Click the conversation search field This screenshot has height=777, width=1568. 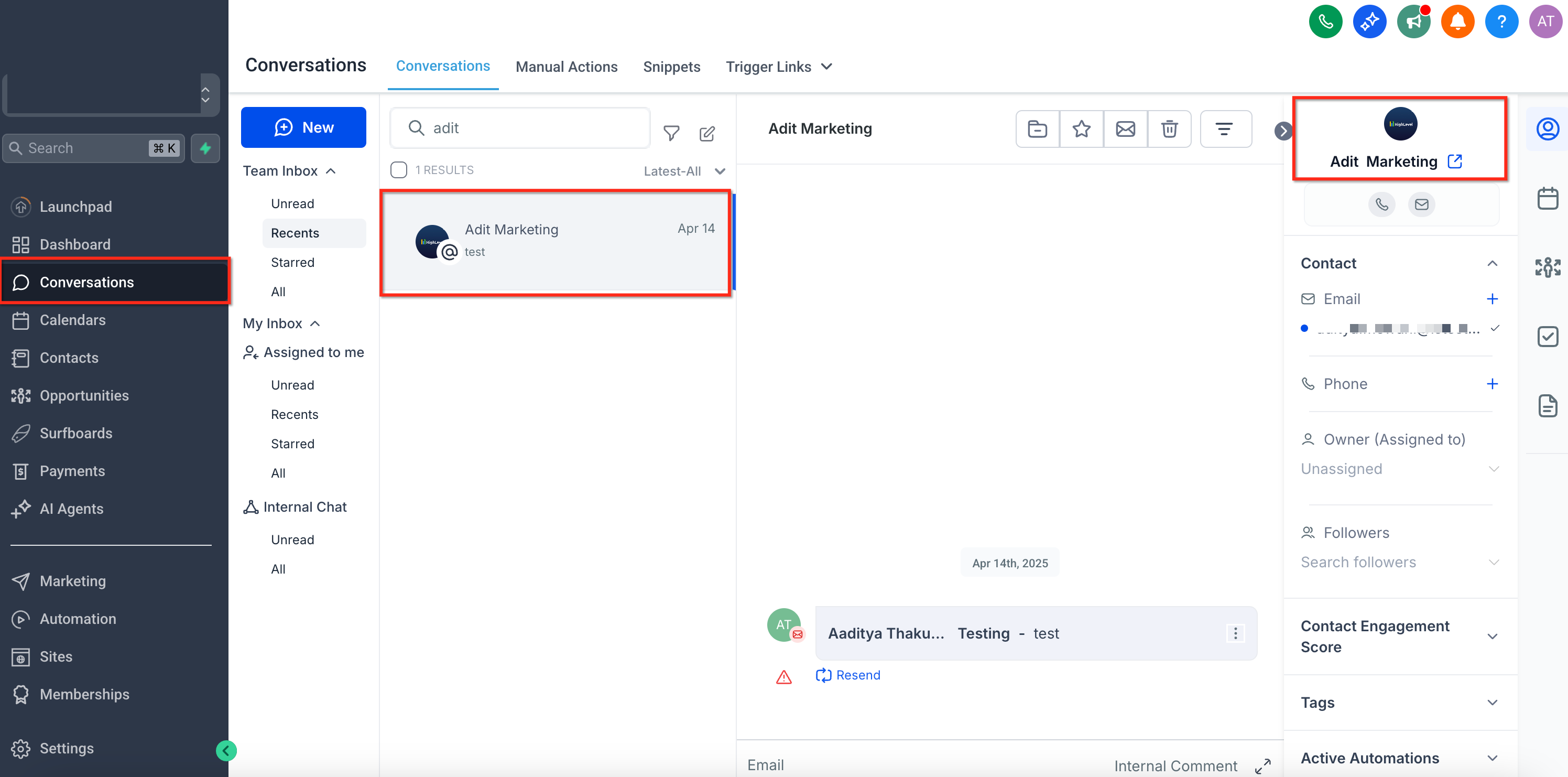520,128
